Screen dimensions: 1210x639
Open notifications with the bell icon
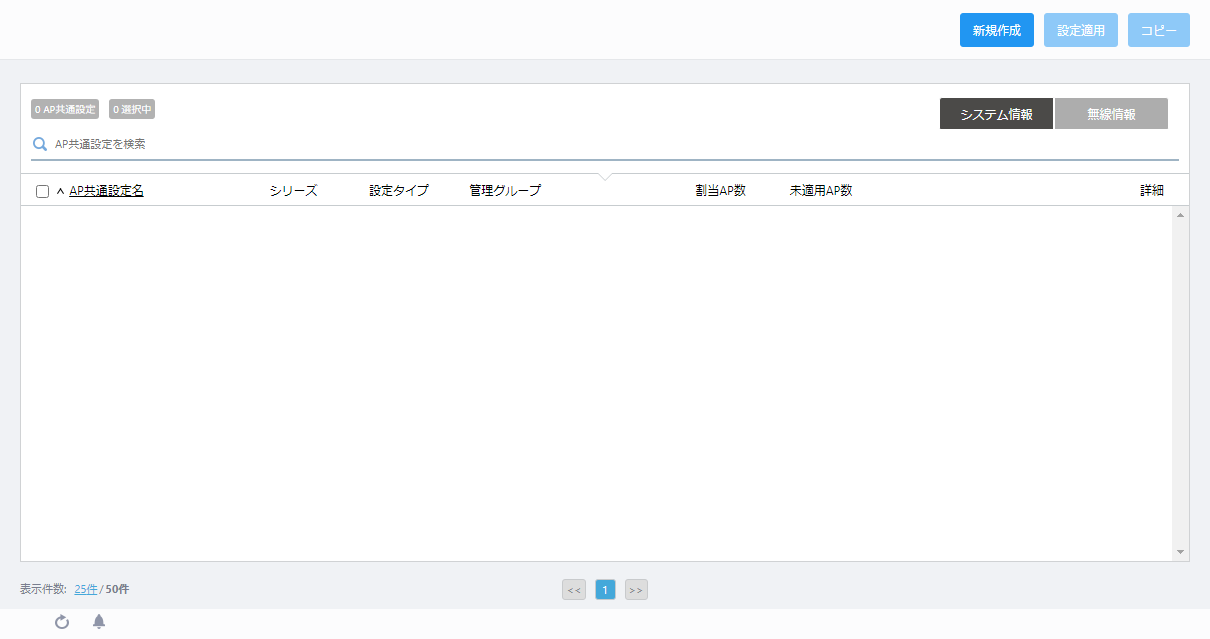(x=99, y=622)
